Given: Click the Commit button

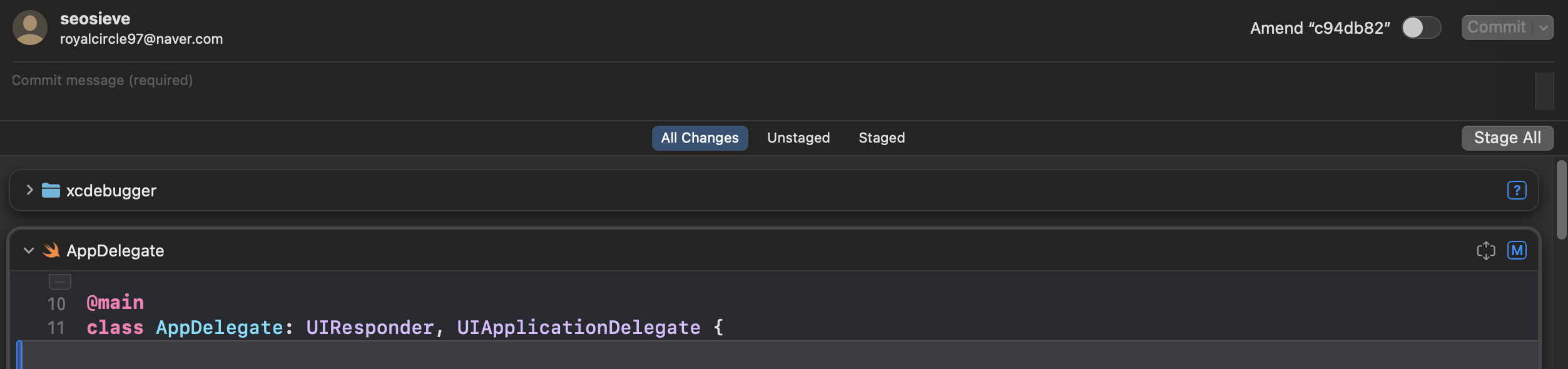Looking at the screenshot, I should click(x=1497, y=28).
